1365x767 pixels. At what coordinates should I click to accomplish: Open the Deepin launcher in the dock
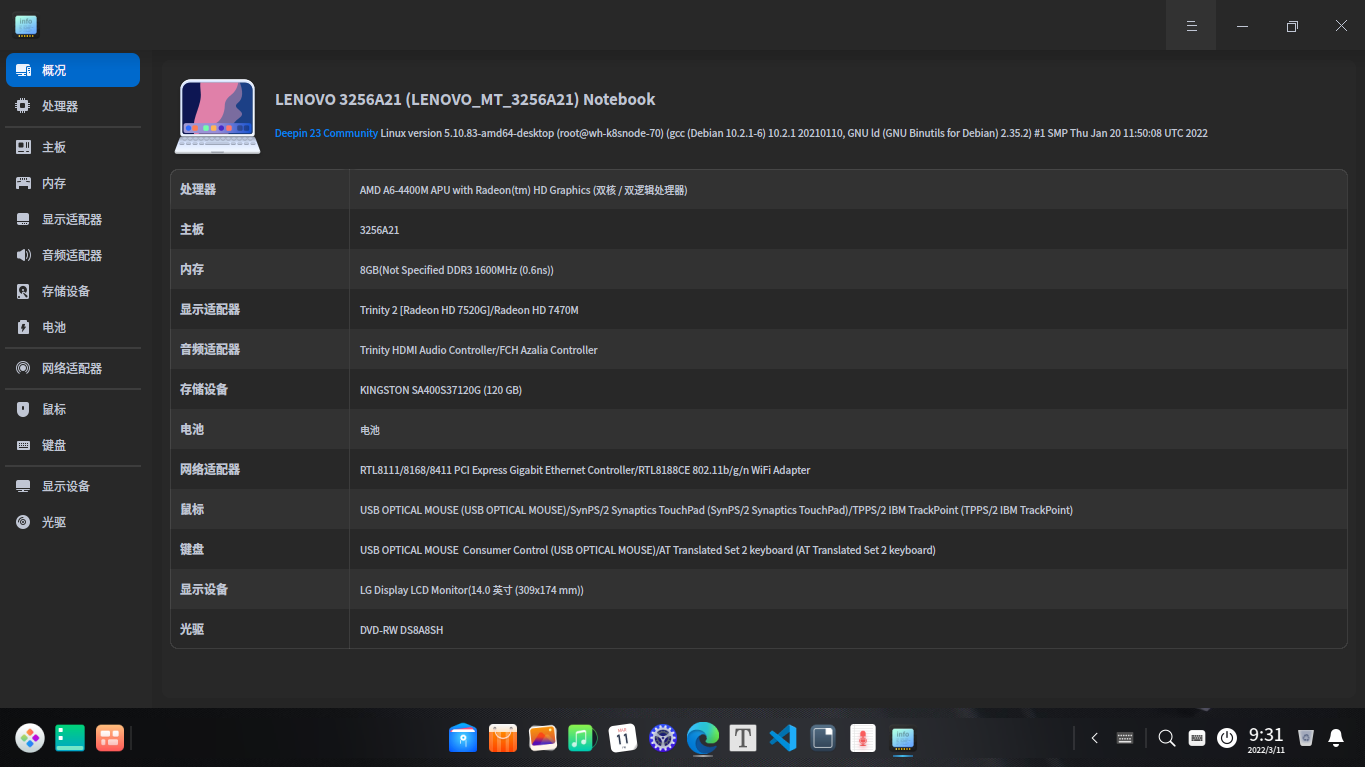click(30, 738)
